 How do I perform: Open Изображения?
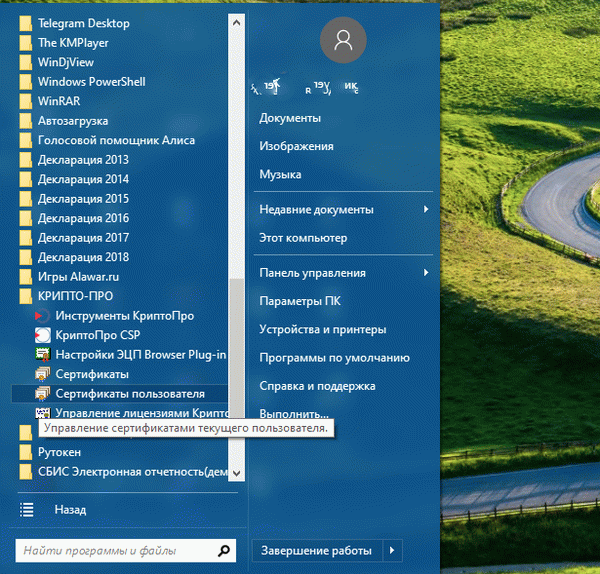pos(297,146)
